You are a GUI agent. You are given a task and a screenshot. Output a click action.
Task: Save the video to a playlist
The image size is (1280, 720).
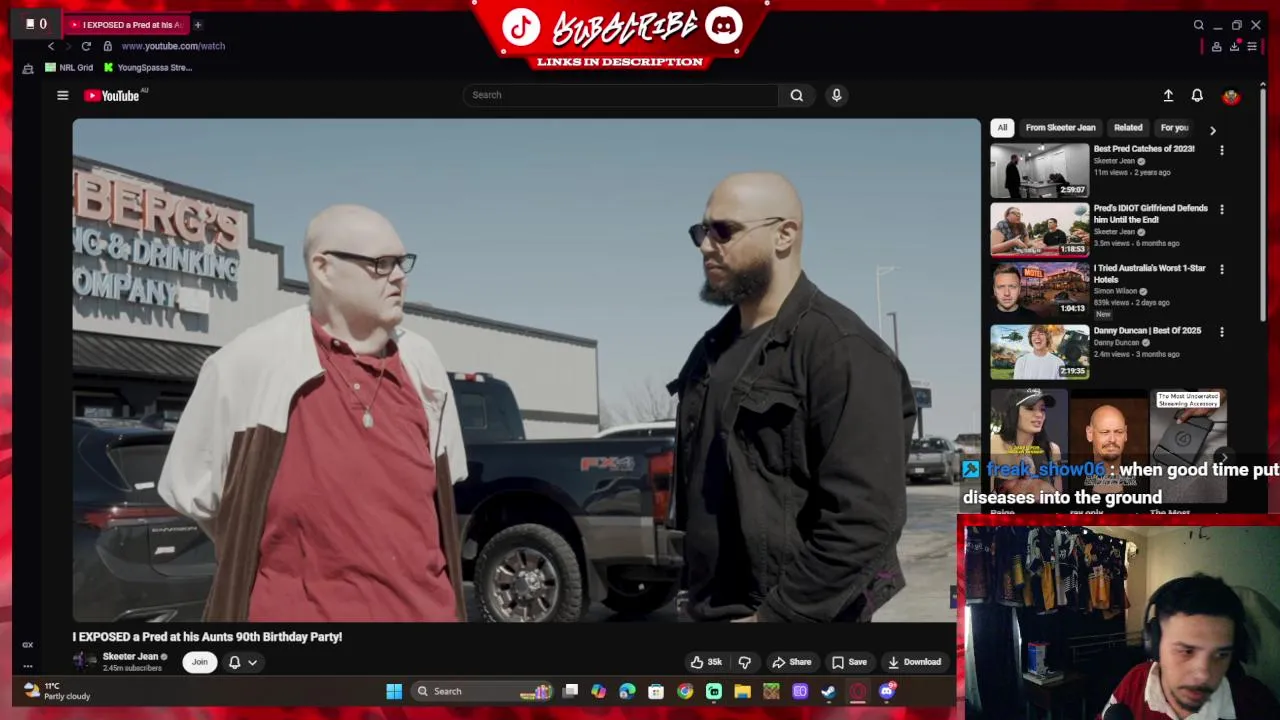coord(849,662)
